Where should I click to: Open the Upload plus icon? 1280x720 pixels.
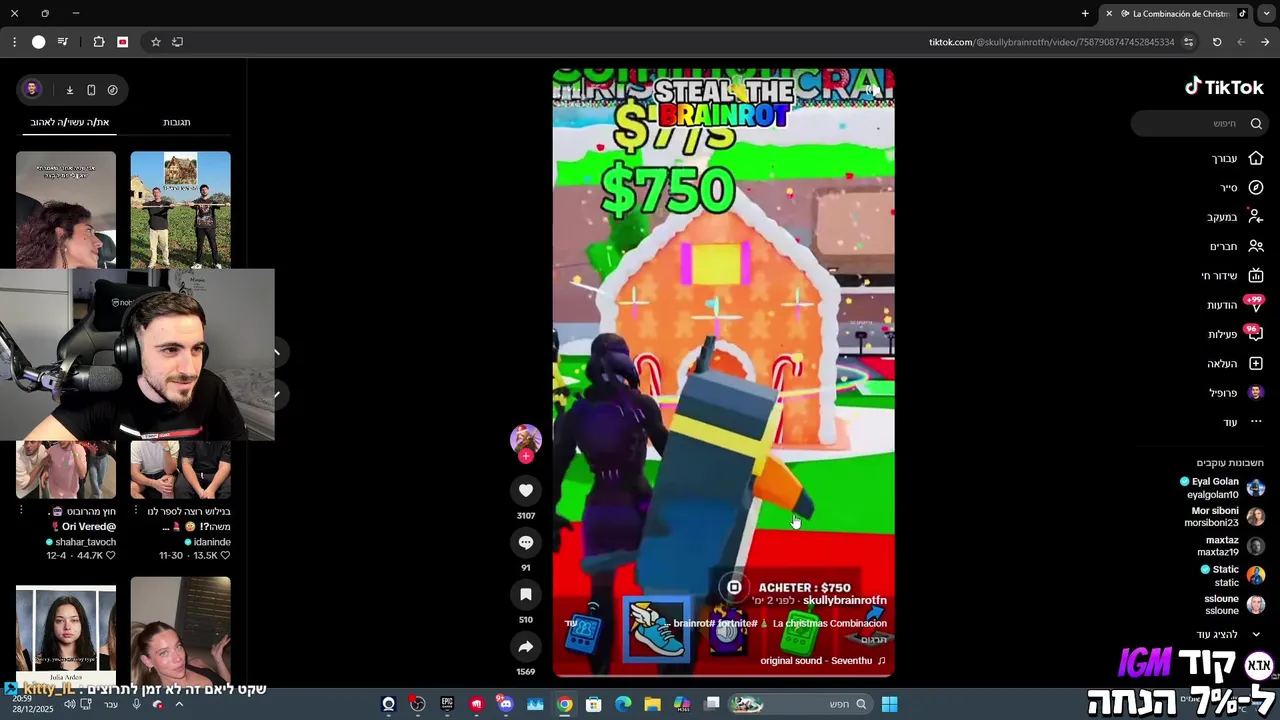[x=1256, y=363]
